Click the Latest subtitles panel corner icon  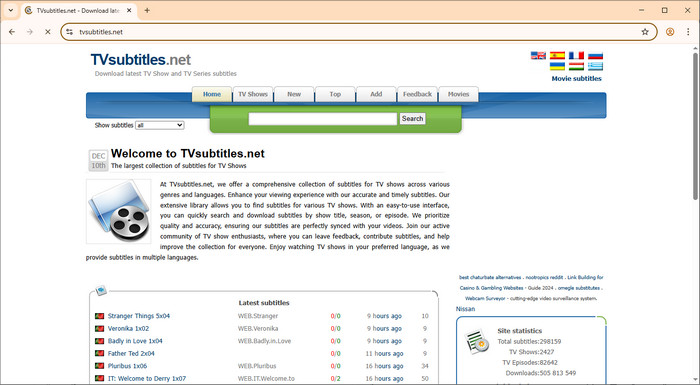(101, 290)
